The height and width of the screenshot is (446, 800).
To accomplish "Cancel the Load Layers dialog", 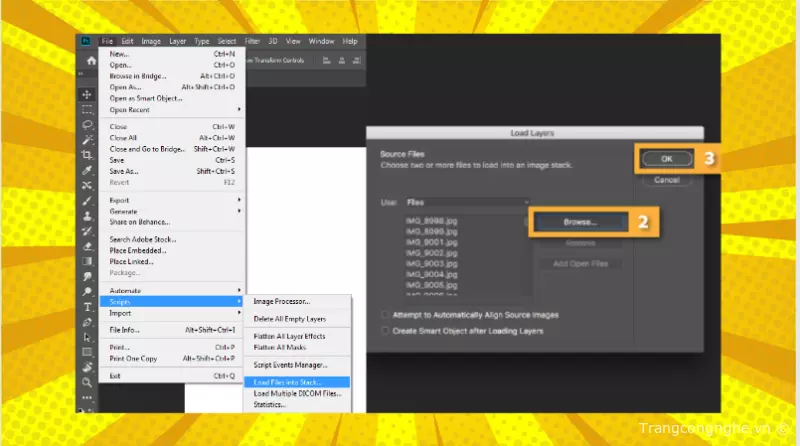I will (666, 180).
